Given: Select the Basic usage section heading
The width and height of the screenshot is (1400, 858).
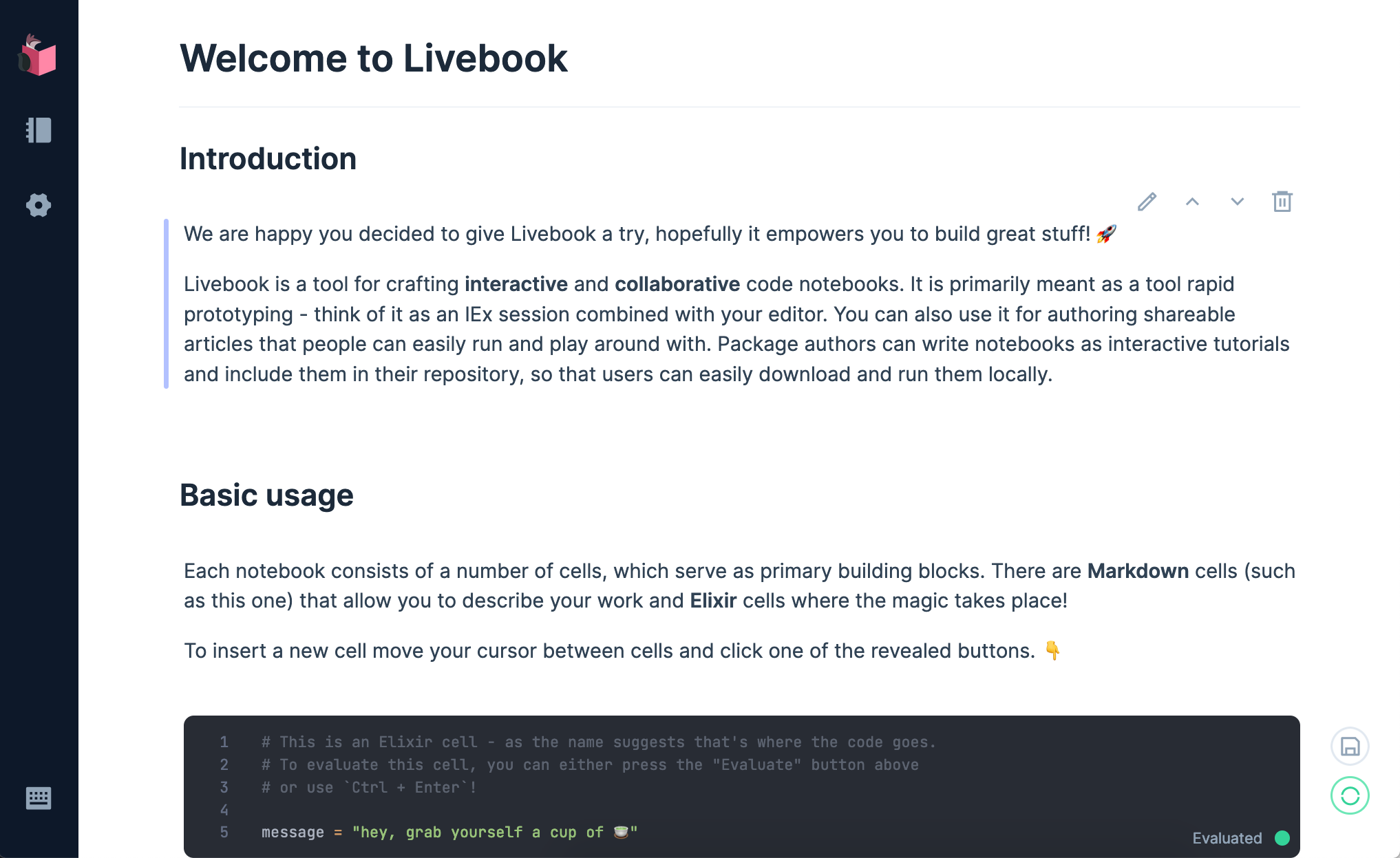Looking at the screenshot, I should click(266, 495).
